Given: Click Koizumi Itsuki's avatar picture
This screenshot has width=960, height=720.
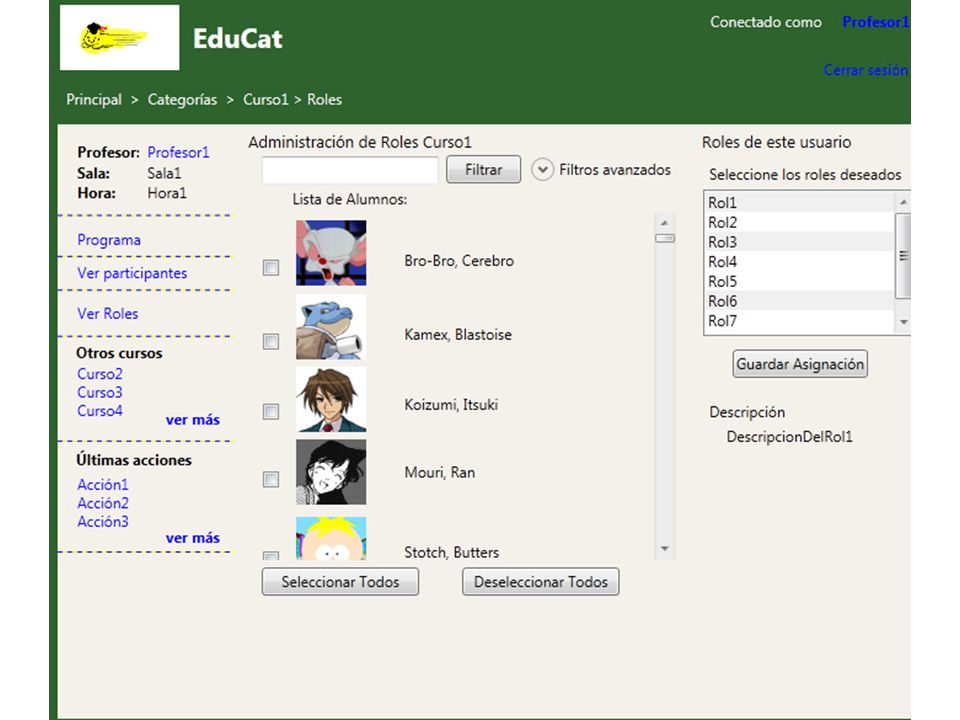Looking at the screenshot, I should [x=331, y=399].
